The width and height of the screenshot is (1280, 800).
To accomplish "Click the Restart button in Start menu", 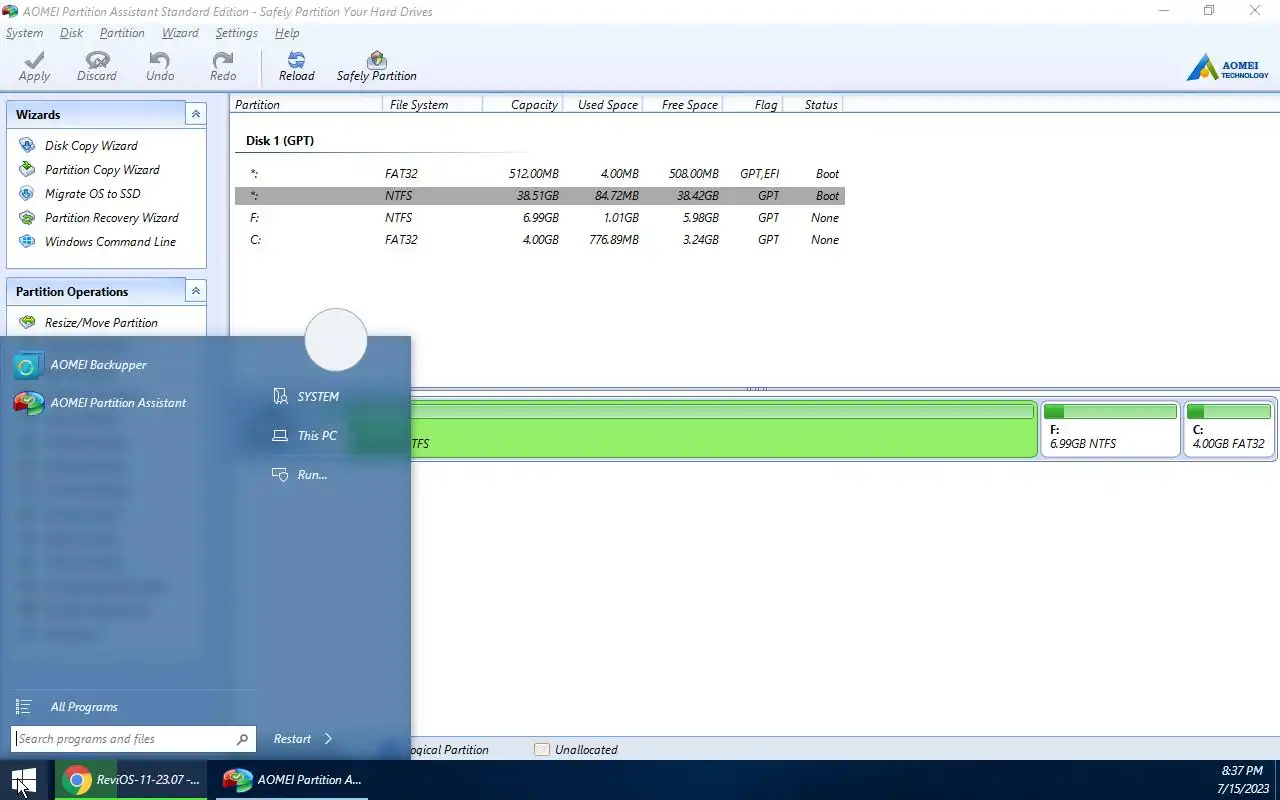I will click(292, 739).
